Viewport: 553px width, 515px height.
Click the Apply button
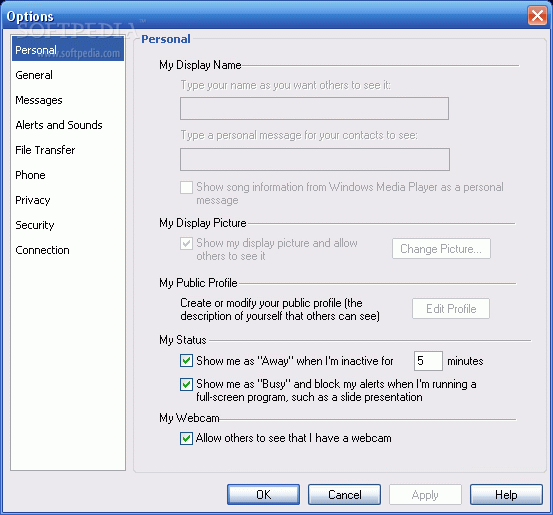click(425, 495)
